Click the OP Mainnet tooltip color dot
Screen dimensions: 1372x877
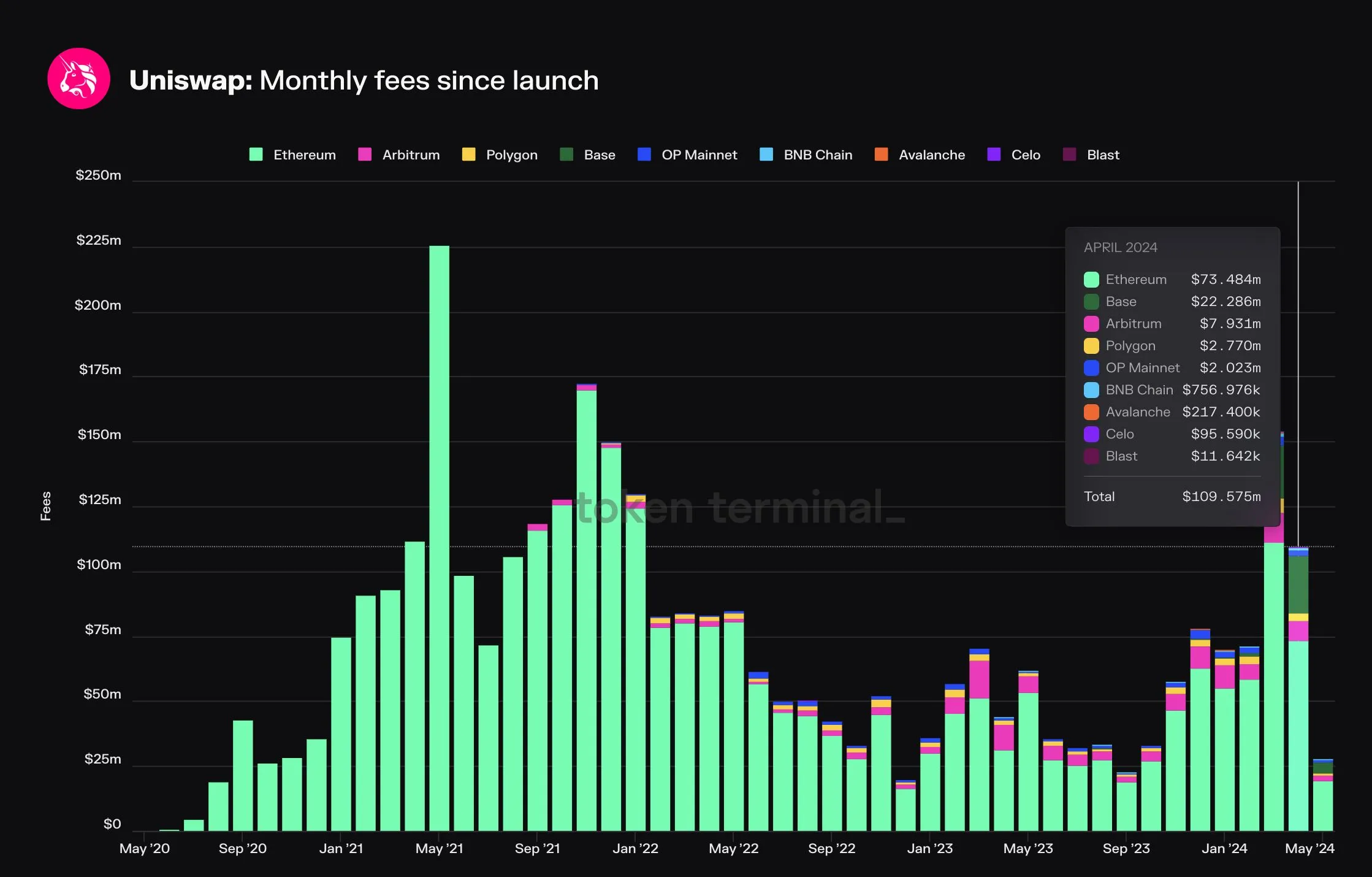[1091, 368]
